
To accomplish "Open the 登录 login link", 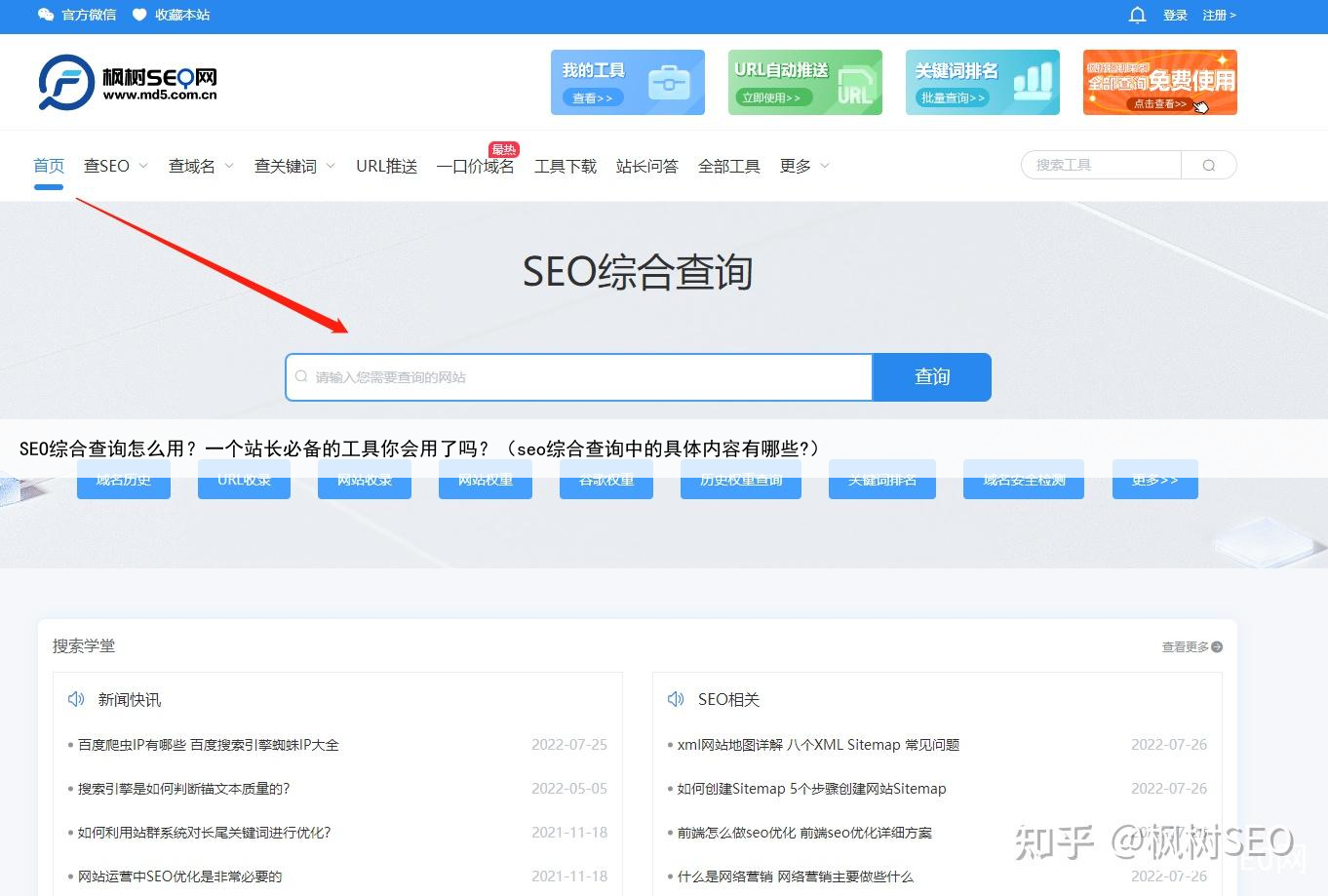I will click(x=1175, y=15).
